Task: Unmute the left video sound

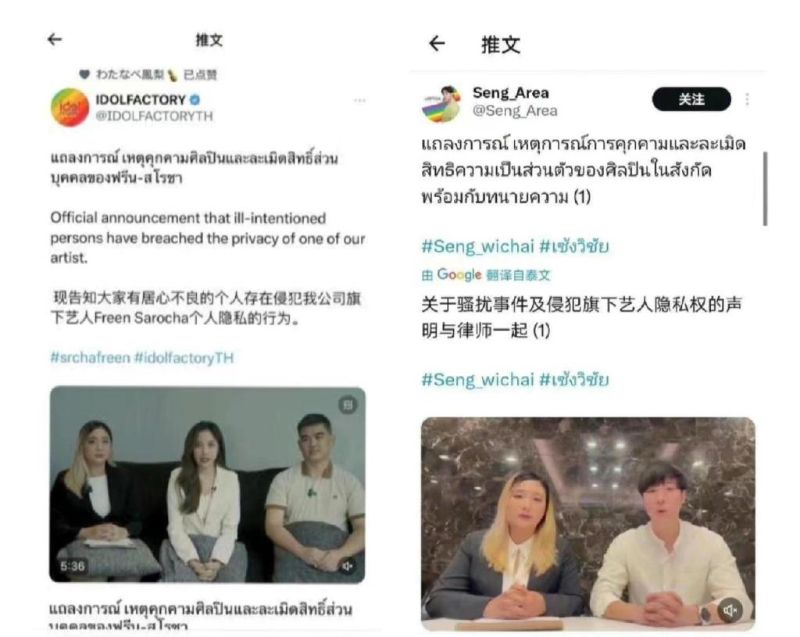Action: [347, 566]
